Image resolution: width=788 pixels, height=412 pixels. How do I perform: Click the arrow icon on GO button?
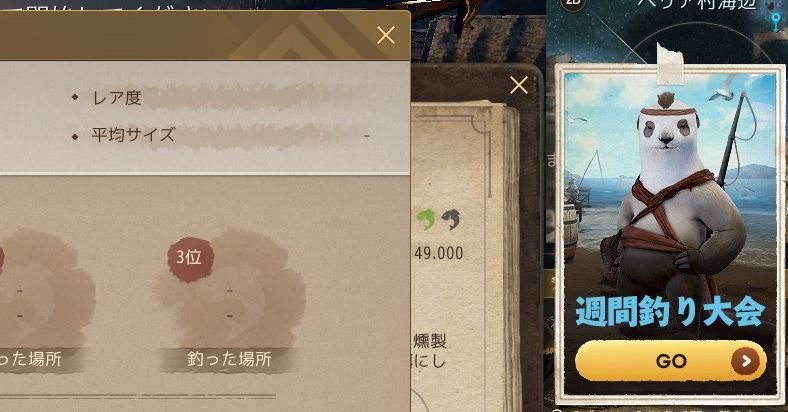click(x=746, y=360)
